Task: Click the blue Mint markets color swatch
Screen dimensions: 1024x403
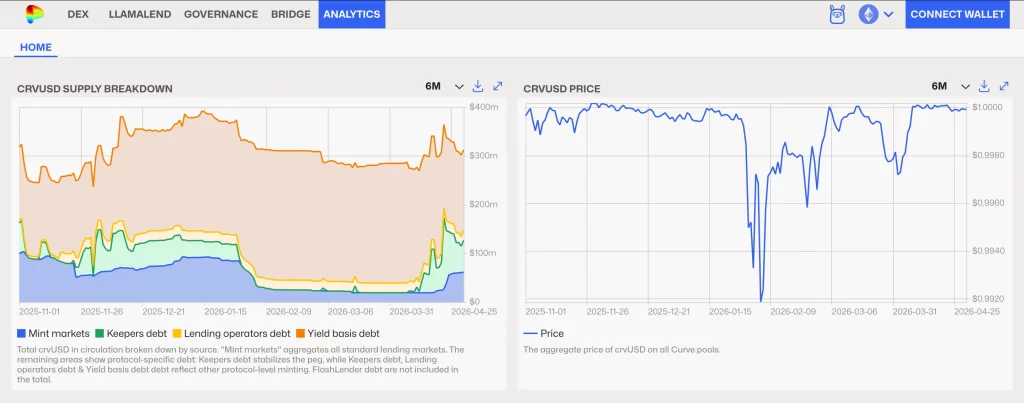Action: tap(22, 333)
